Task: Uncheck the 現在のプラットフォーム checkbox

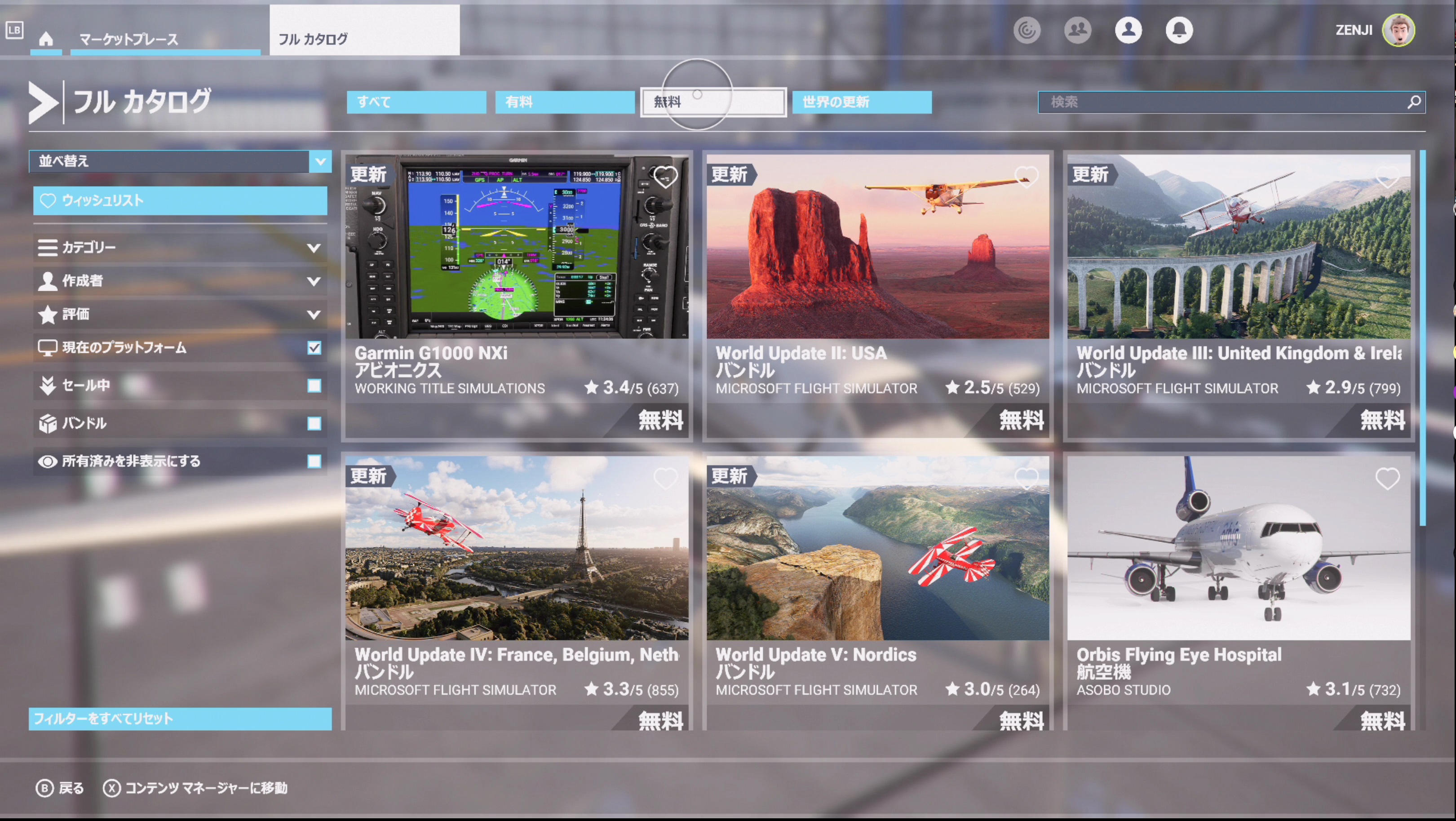Action: click(314, 348)
